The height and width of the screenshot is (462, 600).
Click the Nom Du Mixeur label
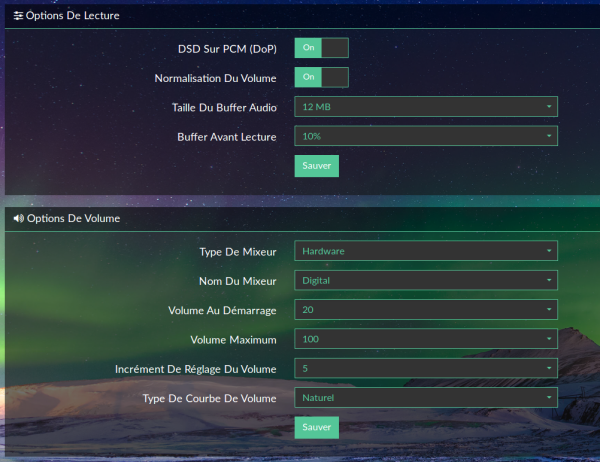238,281
